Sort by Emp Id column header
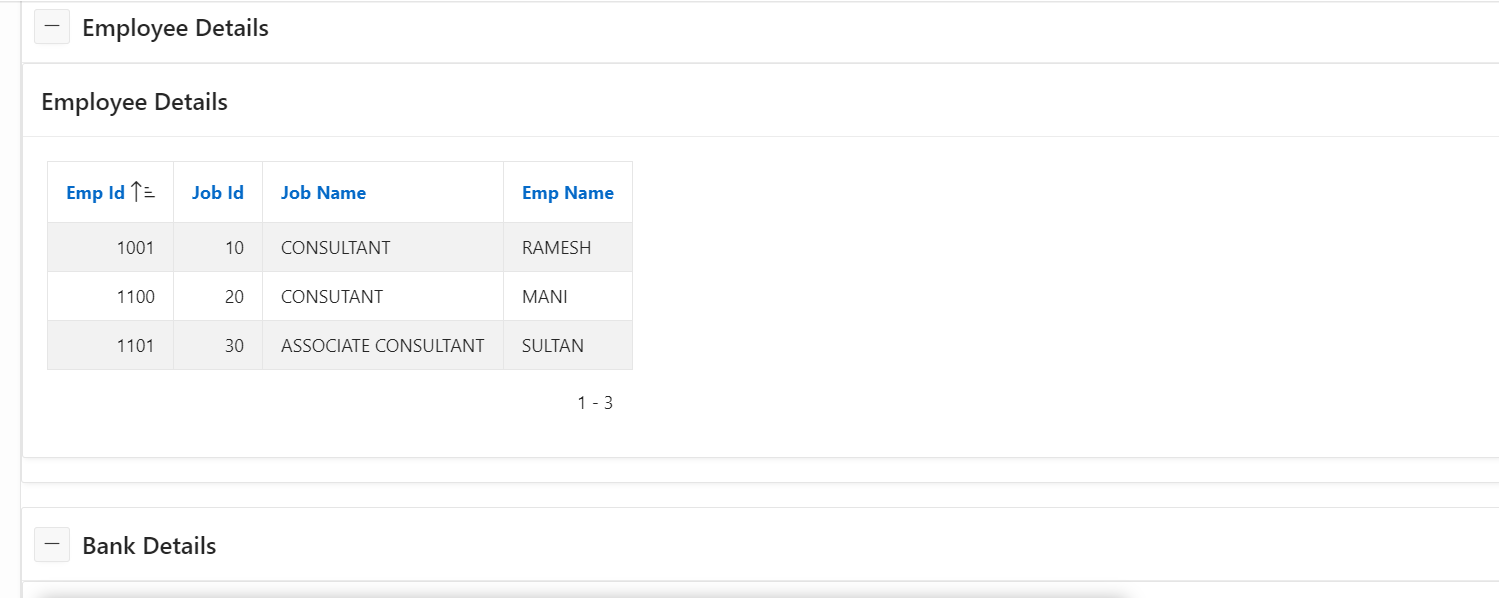The width and height of the screenshot is (1499, 598). 96,193
